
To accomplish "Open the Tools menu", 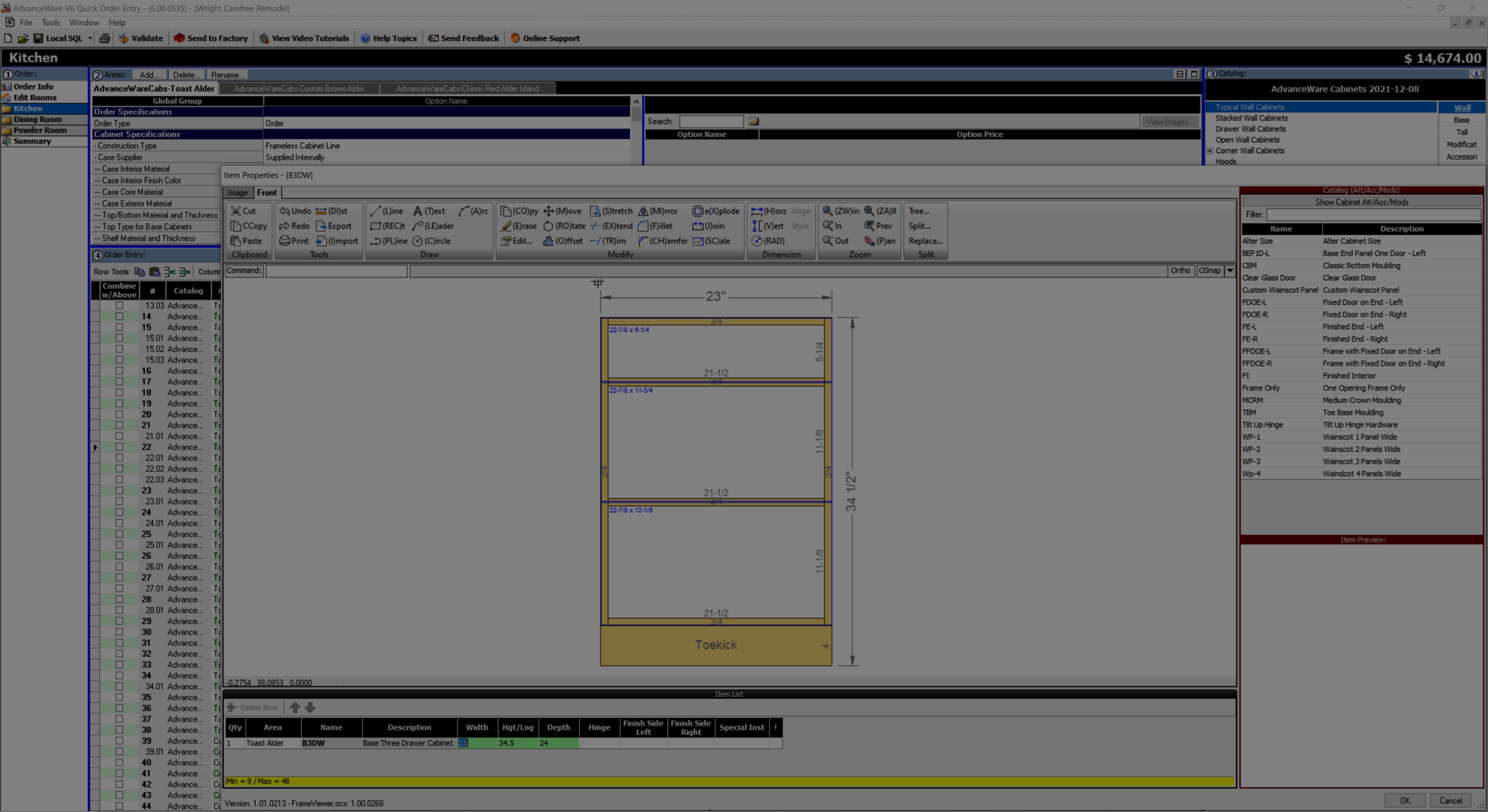I will tap(50, 23).
